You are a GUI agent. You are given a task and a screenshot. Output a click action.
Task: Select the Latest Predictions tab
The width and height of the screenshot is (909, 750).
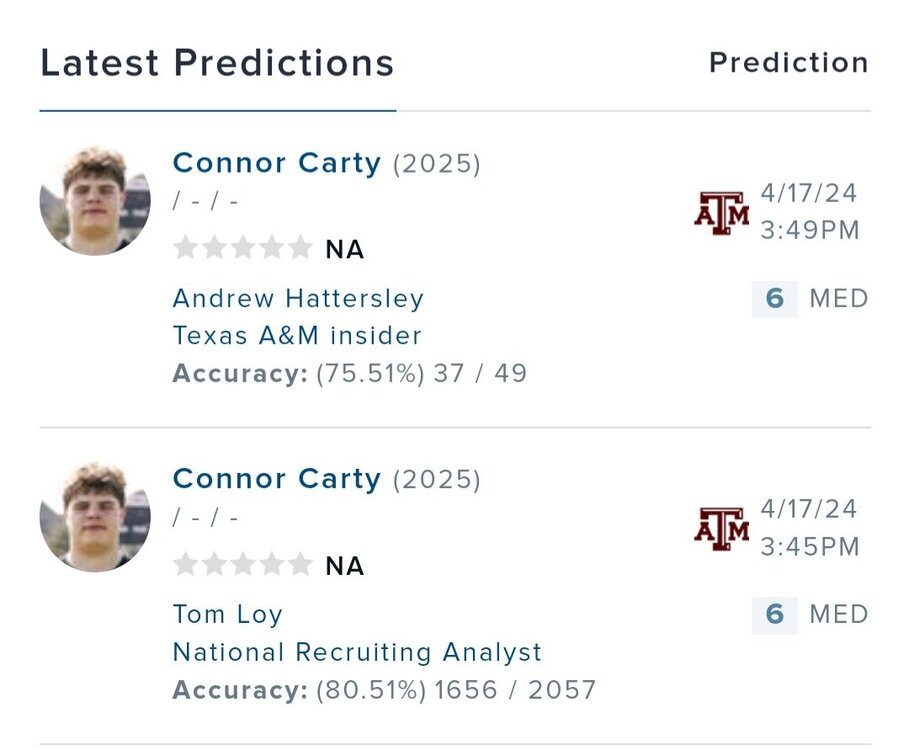coord(217,63)
